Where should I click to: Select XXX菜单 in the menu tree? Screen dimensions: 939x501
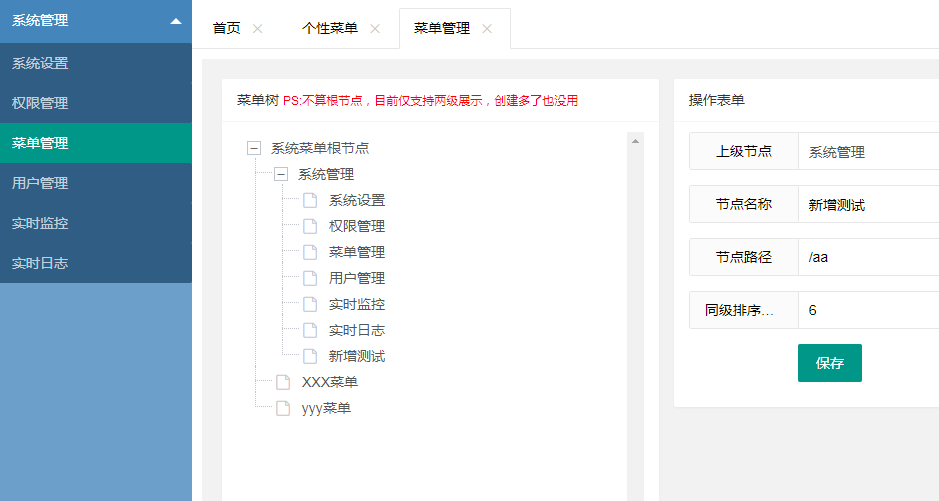(329, 382)
